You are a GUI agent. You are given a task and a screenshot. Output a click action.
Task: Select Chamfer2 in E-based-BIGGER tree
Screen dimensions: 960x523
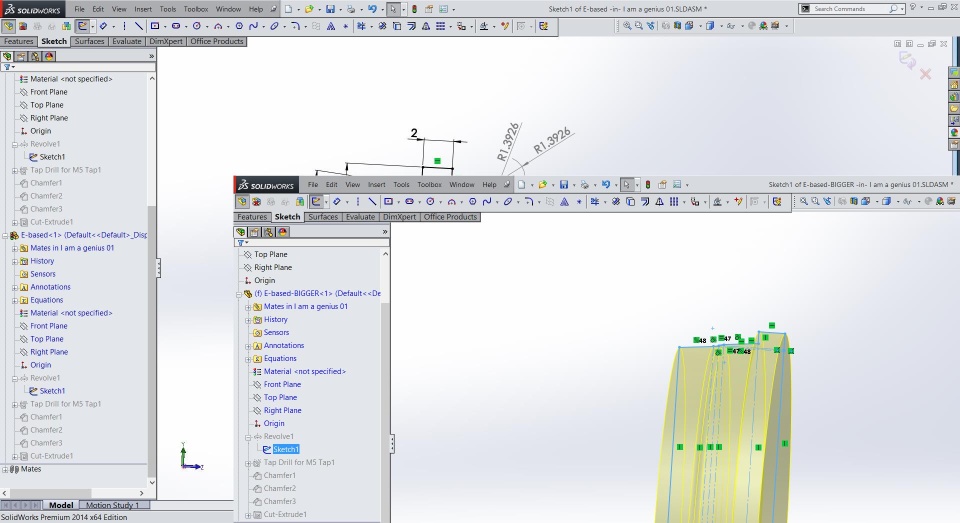pos(280,489)
